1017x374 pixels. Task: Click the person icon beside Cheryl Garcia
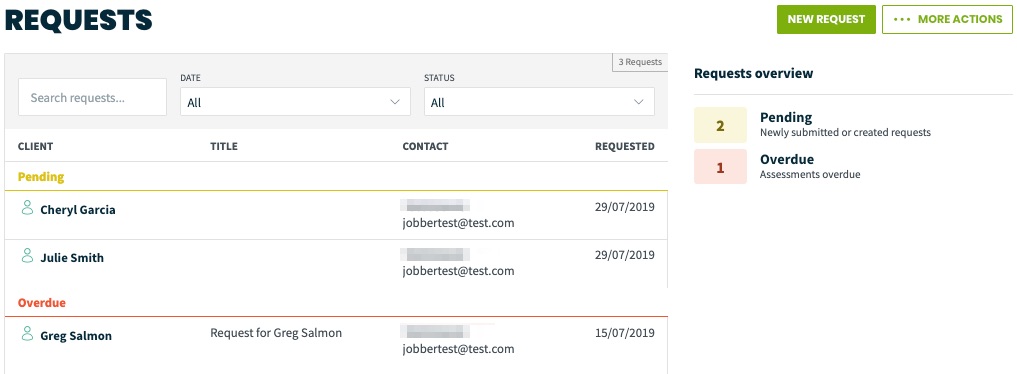point(27,207)
